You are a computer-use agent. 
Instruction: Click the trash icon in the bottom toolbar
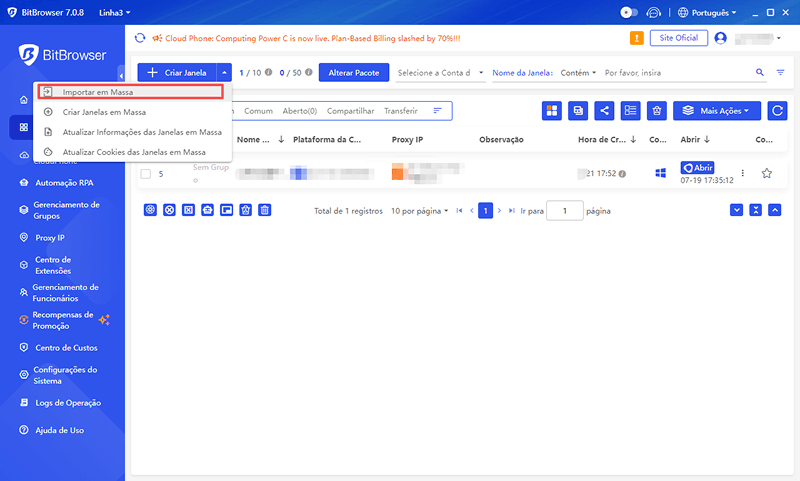point(265,210)
